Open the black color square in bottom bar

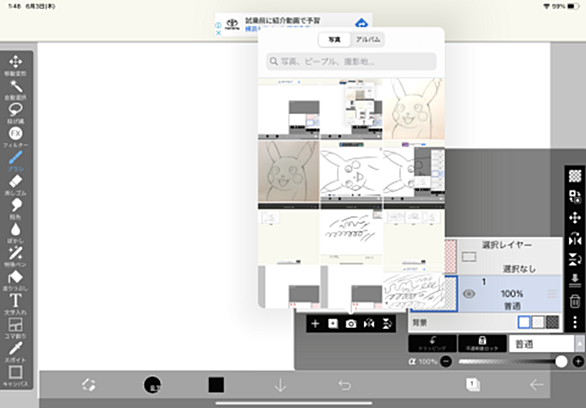(216, 385)
